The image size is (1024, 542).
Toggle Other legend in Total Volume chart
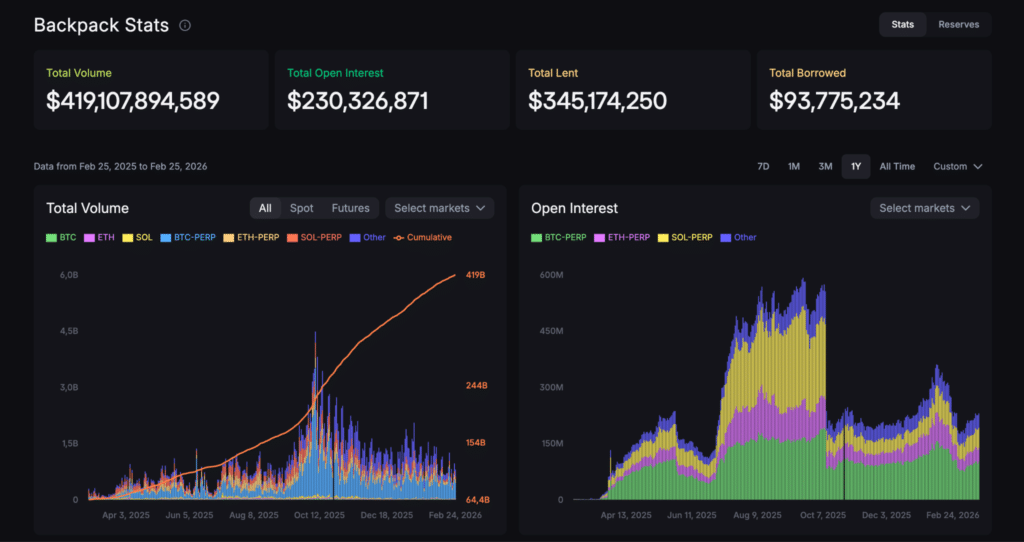pyautogui.click(x=368, y=238)
